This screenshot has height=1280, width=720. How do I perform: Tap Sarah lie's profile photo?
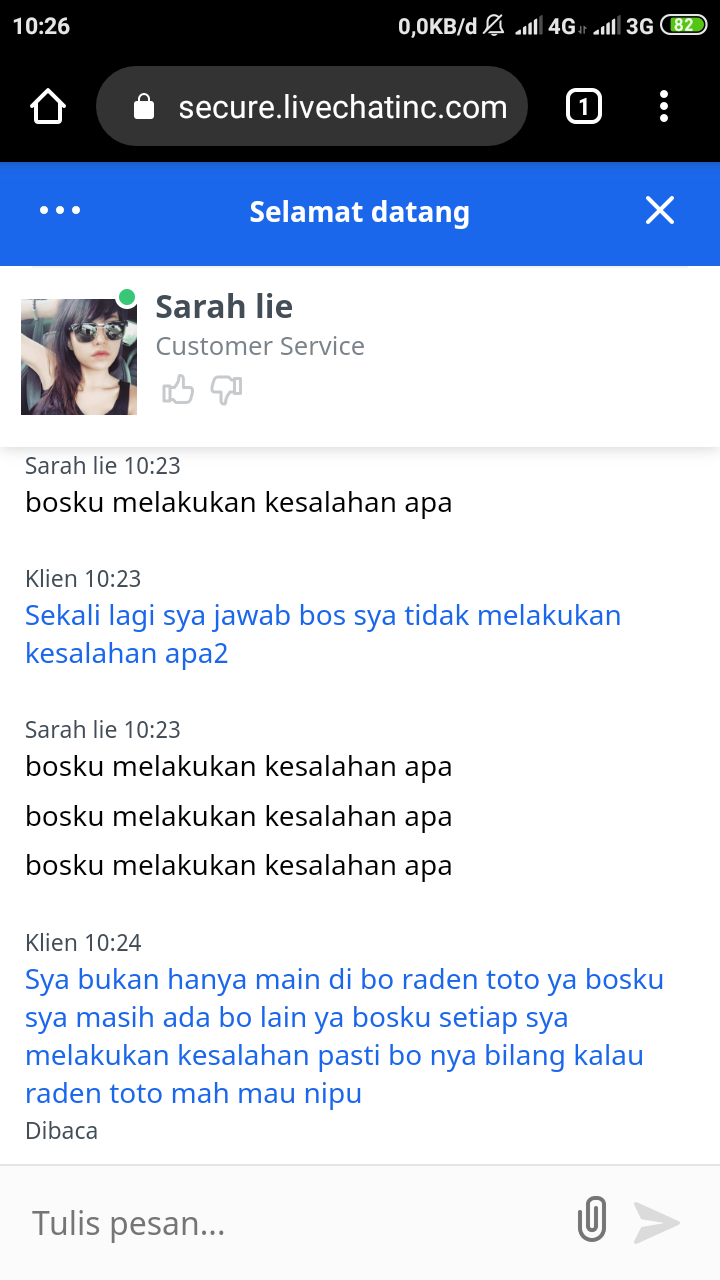pyautogui.click(x=78, y=356)
